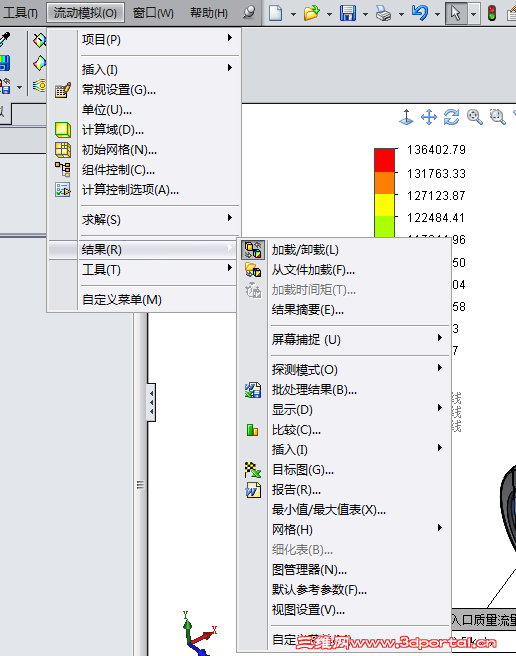Click the XYZ coordinate triad
Screen dimensions: 516x656
coord(198,633)
